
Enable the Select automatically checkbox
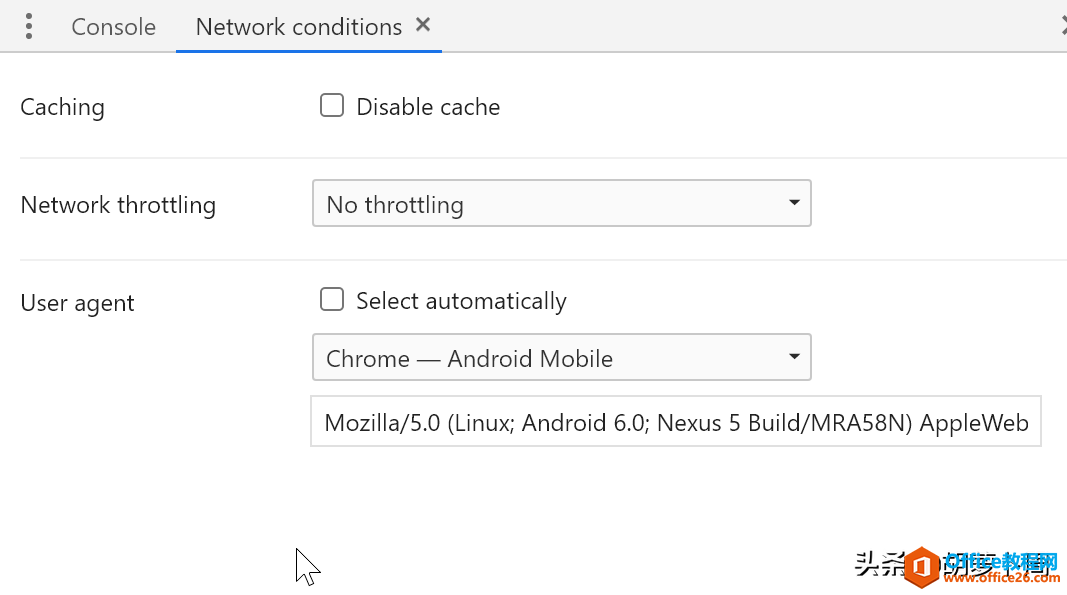[x=332, y=299]
